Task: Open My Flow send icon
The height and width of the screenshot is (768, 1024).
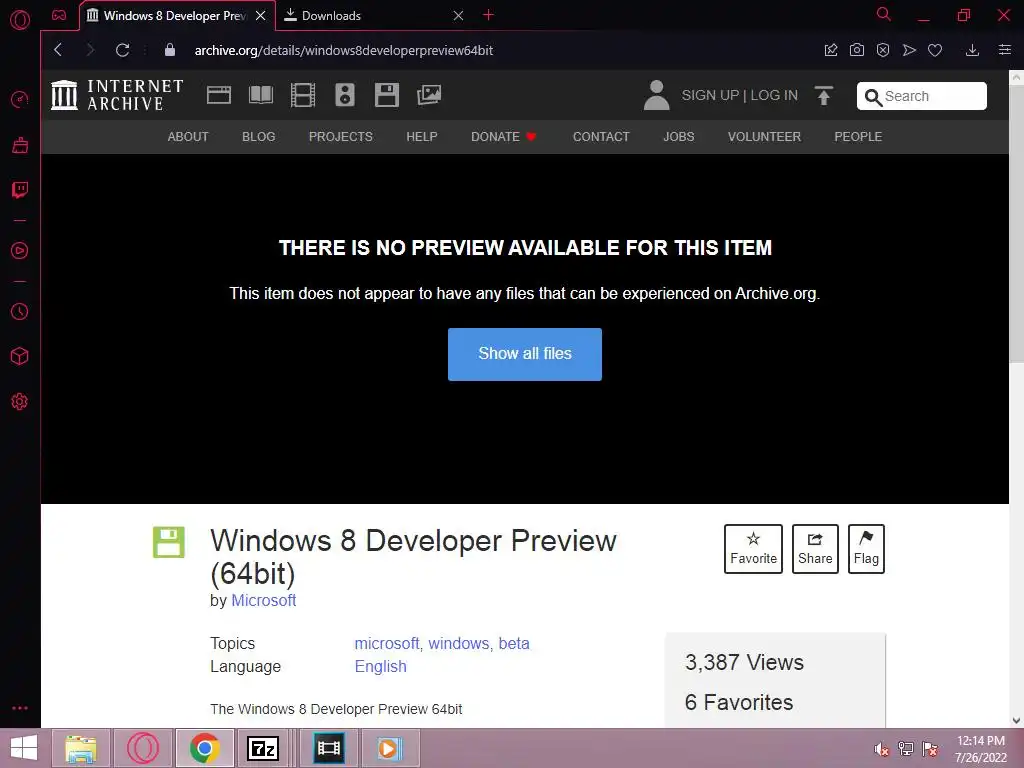Action: click(x=909, y=50)
